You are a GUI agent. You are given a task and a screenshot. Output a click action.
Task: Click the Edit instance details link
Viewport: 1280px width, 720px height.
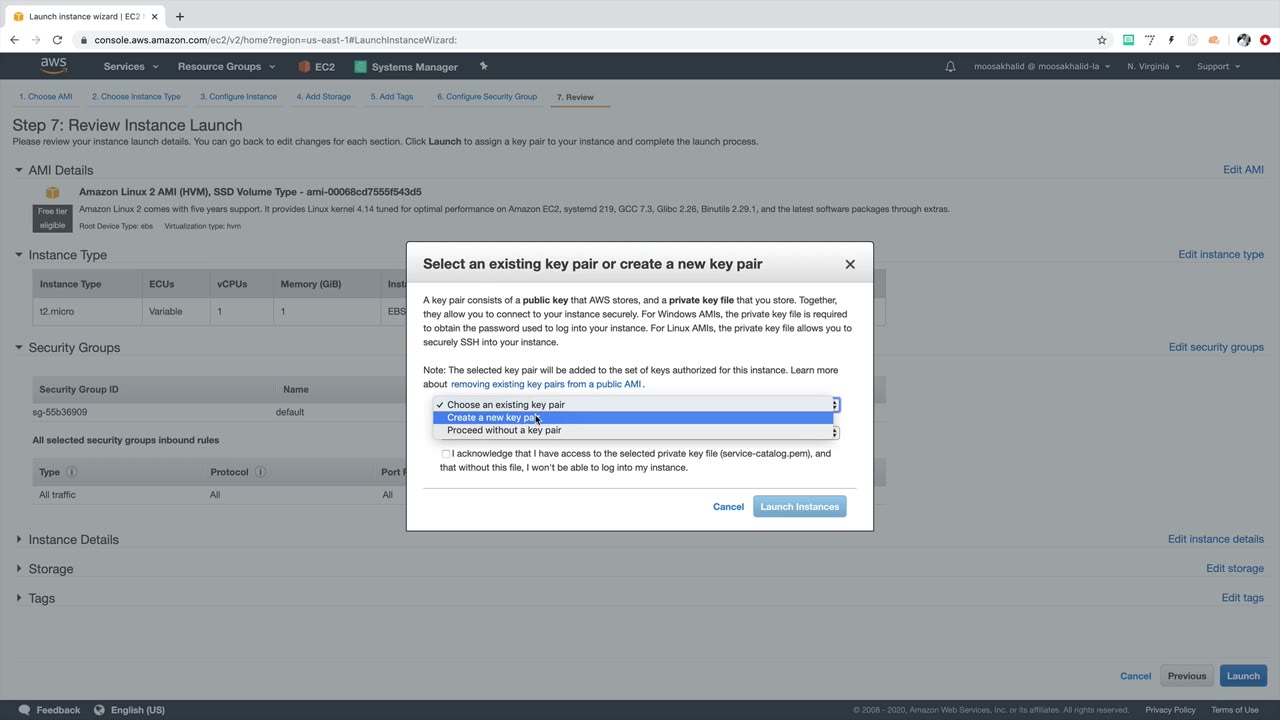[1216, 539]
